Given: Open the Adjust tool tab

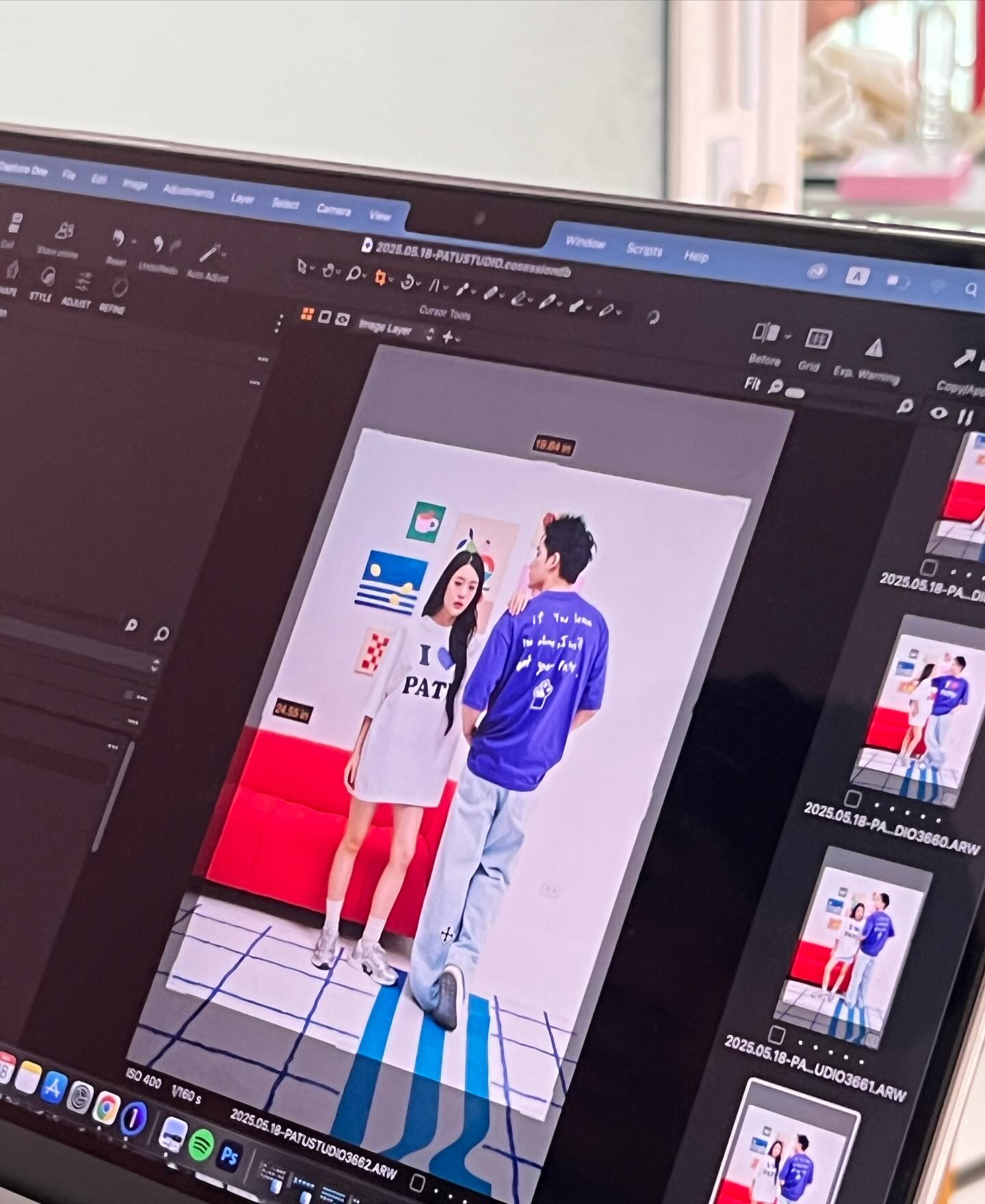Looking at the screenshot, I should 83,282.
